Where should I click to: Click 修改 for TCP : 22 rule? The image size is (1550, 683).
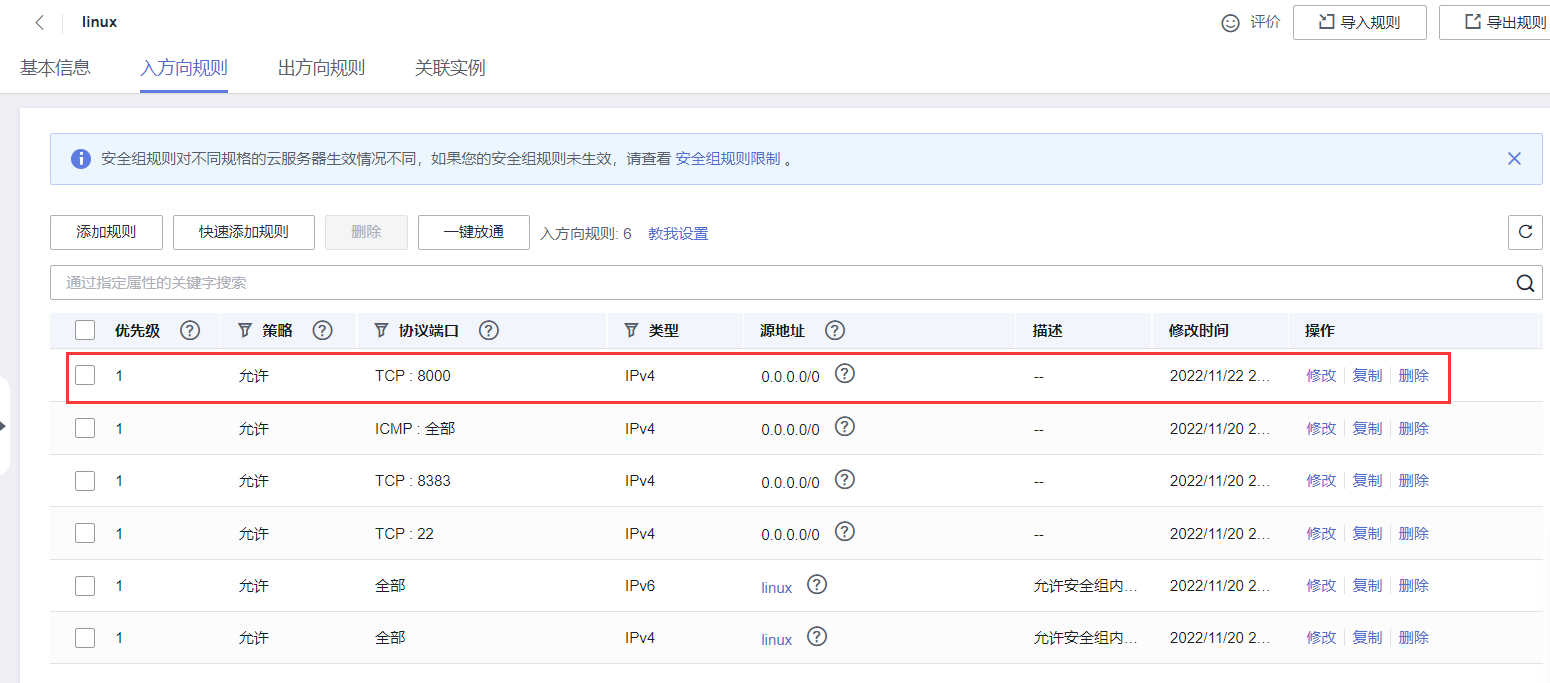1321,533
